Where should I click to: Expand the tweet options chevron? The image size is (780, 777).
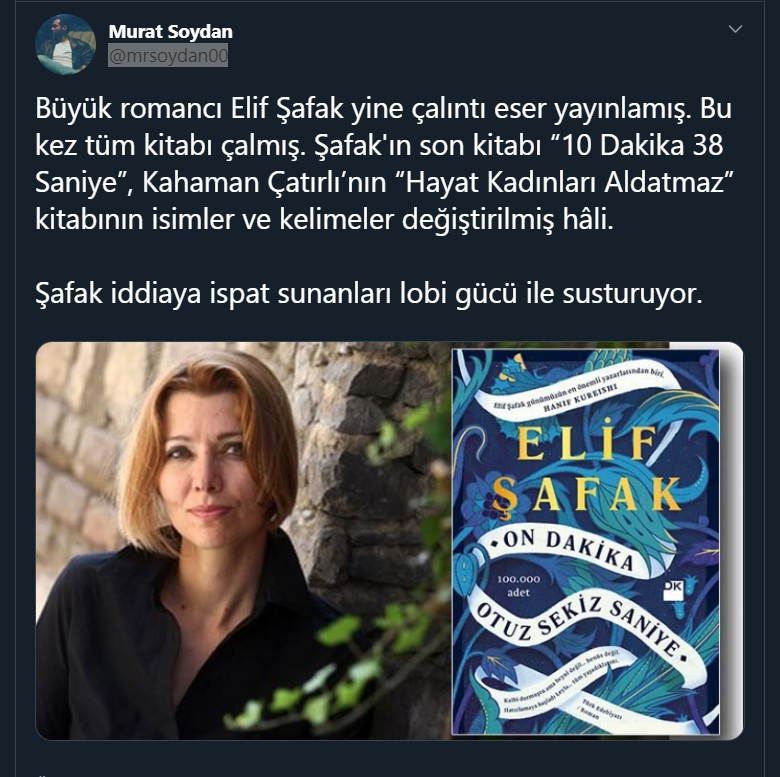coord(735,29)
